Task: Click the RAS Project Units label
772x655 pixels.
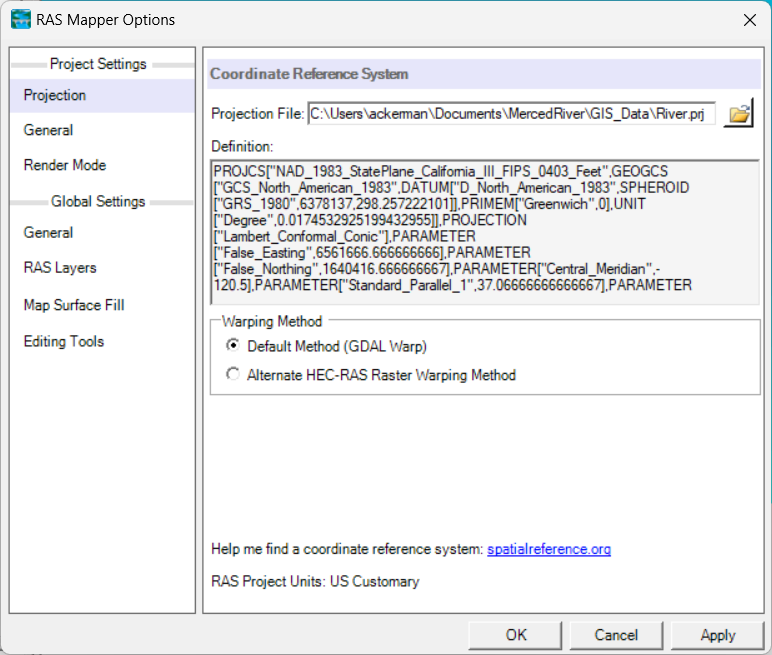Action: [x=315, y=582]
